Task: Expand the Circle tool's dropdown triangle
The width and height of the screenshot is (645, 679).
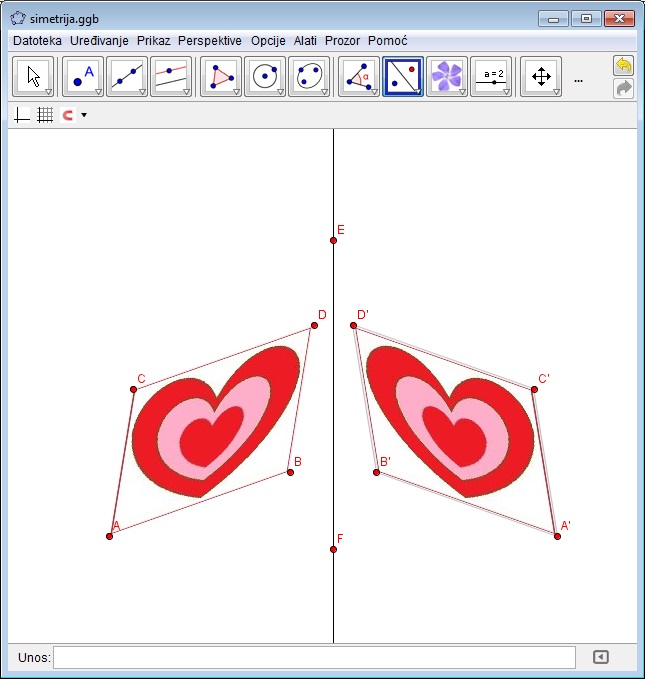Action: [x=281, y=92]
